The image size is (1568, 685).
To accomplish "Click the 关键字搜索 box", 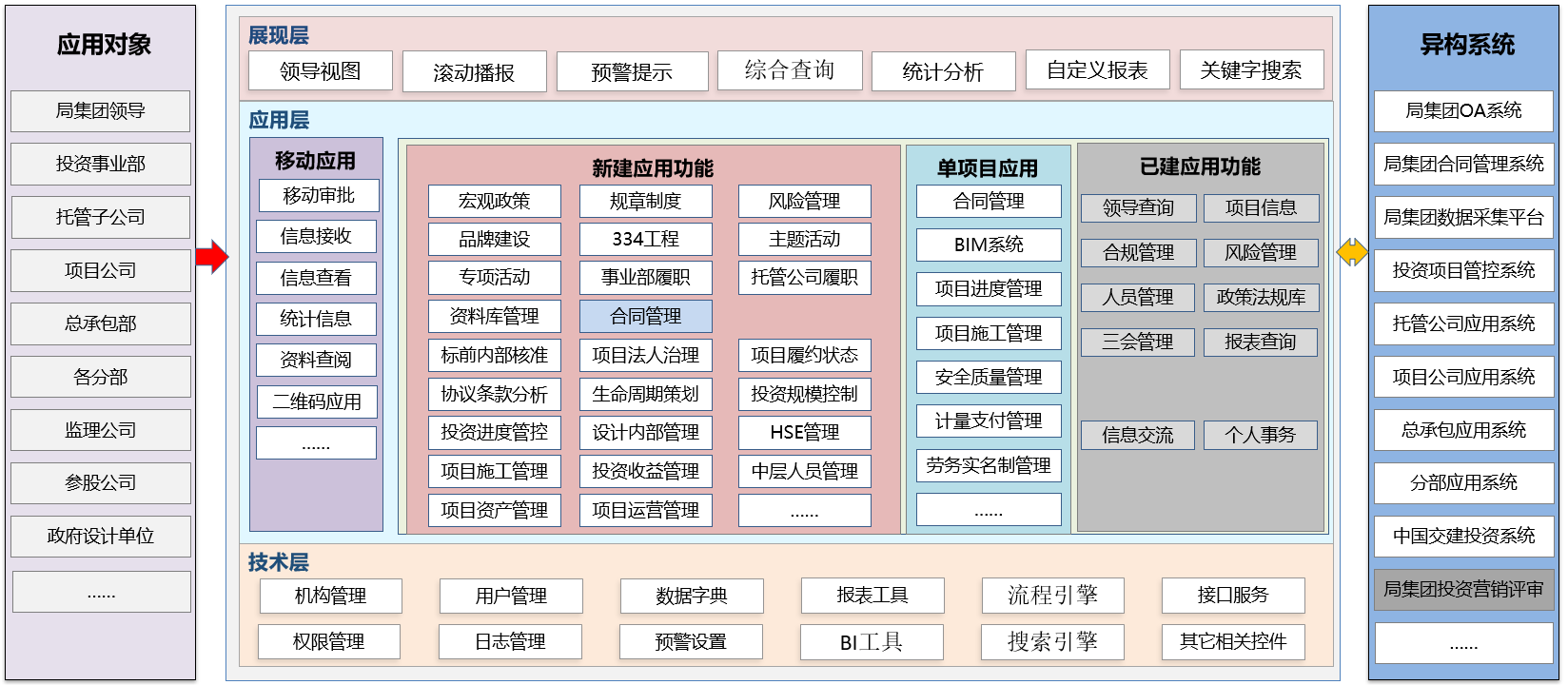I will click(1250, 70).
